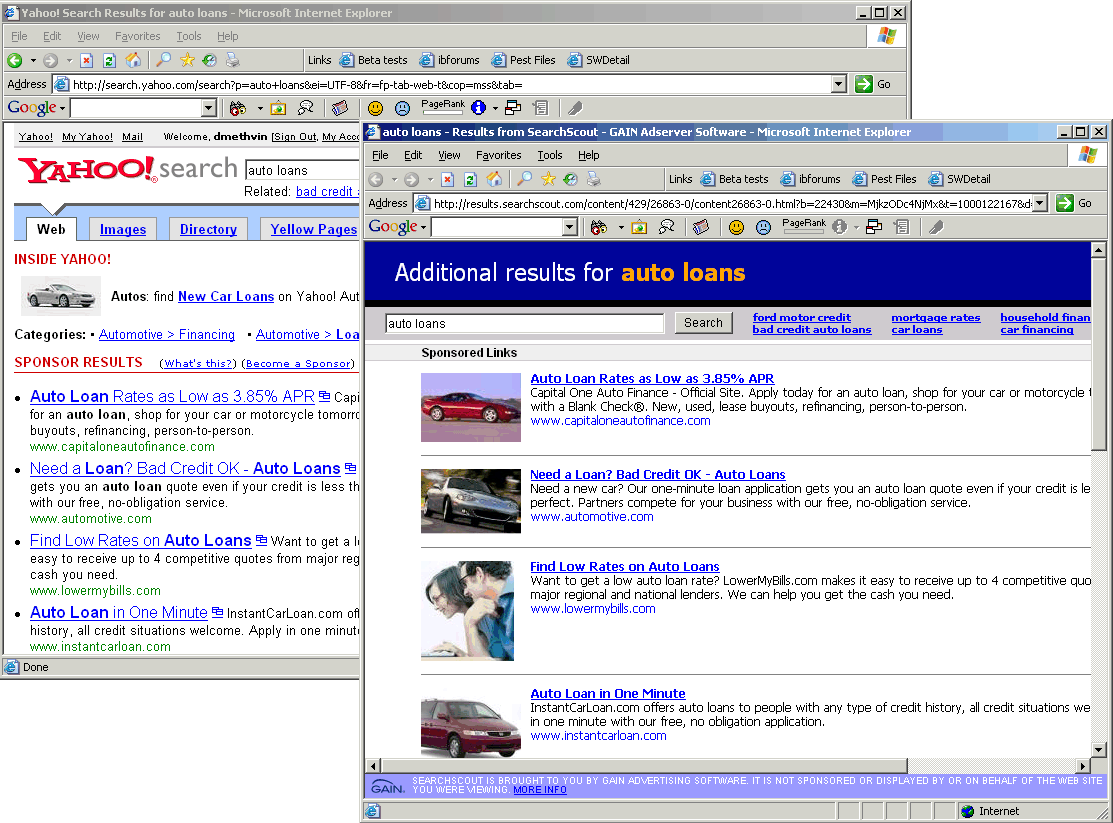Image resolution: width=1113 pixels, height=823 pixels.
Task: Expand Google search box dropdown in Yahoo window
Action: coord(208,108)
